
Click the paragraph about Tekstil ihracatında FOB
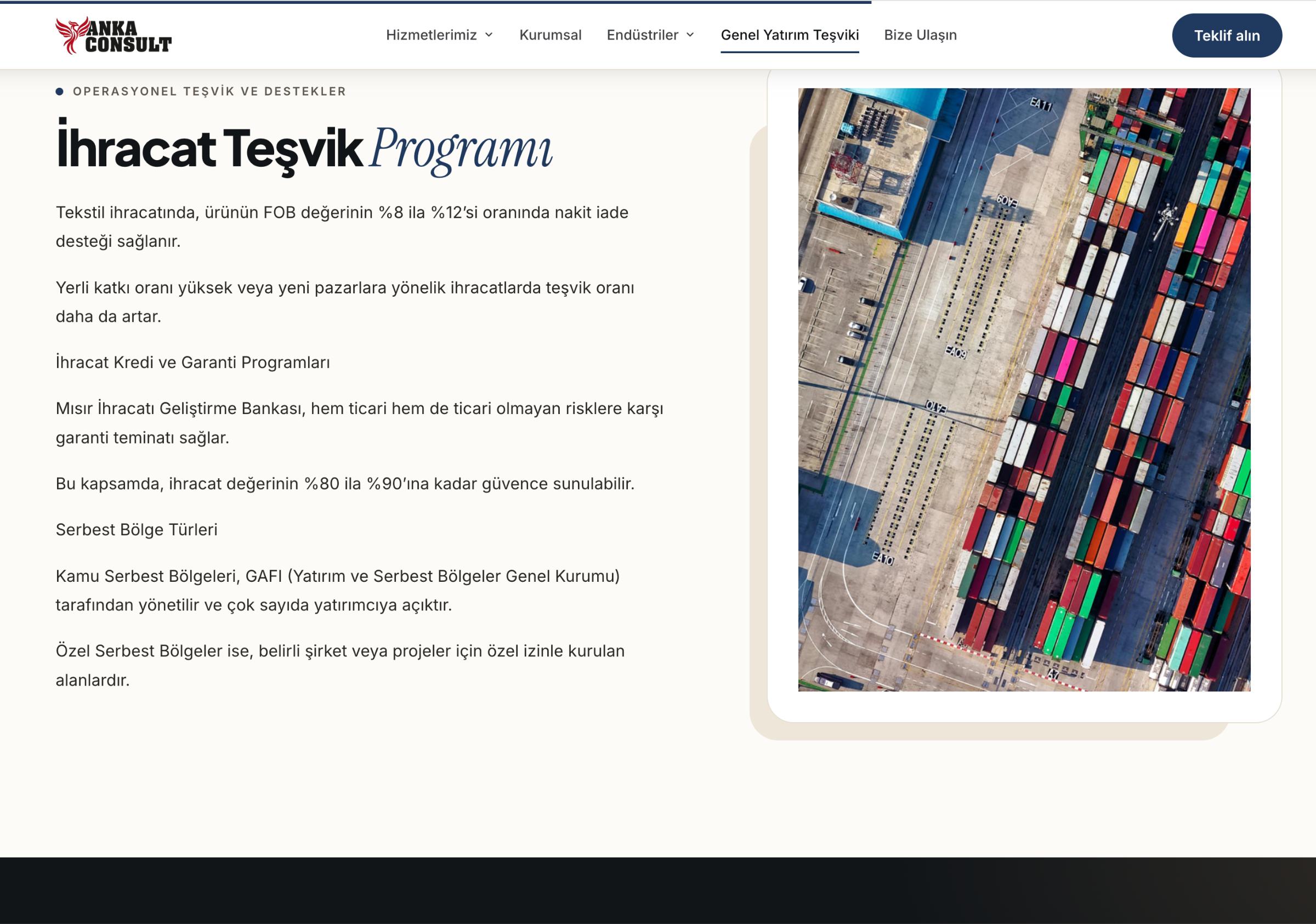[x=342, y=227]
